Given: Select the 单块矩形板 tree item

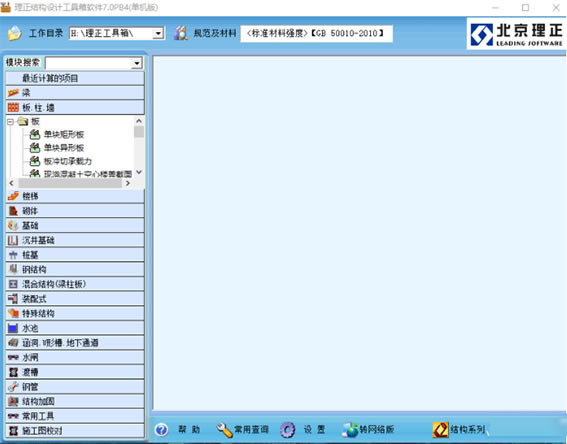Looking at the screenshot, I should click(x=64, y=135).
